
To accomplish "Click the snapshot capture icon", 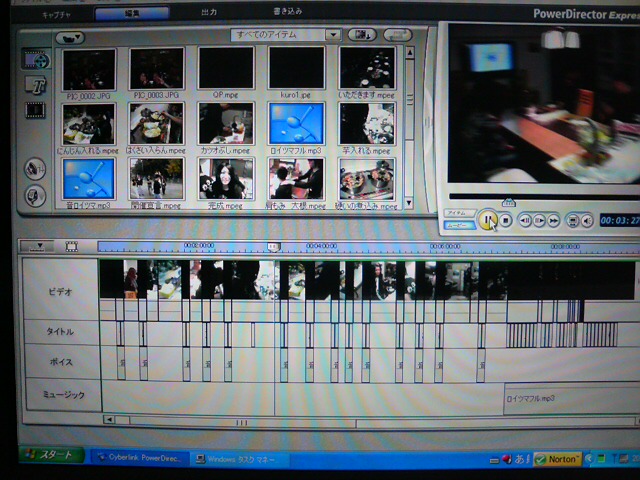I will pyautogui.click(x=573, y=221).
